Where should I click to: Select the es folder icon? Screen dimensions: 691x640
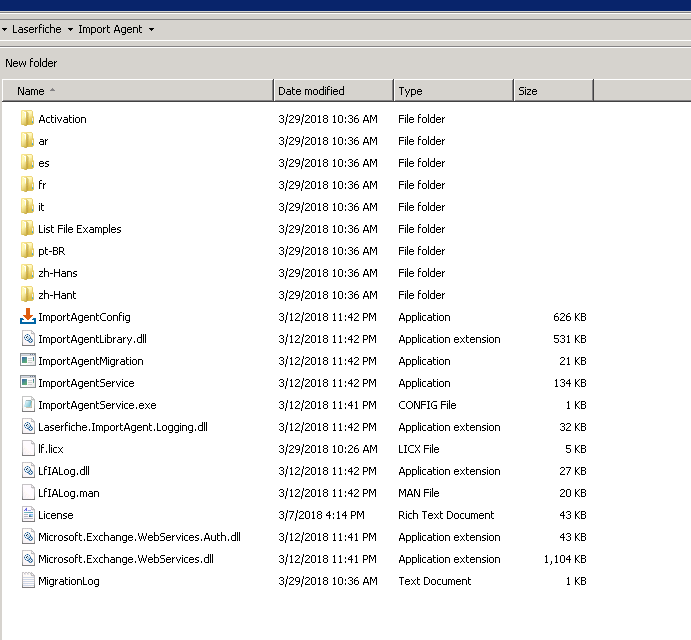tap(27, 163)
